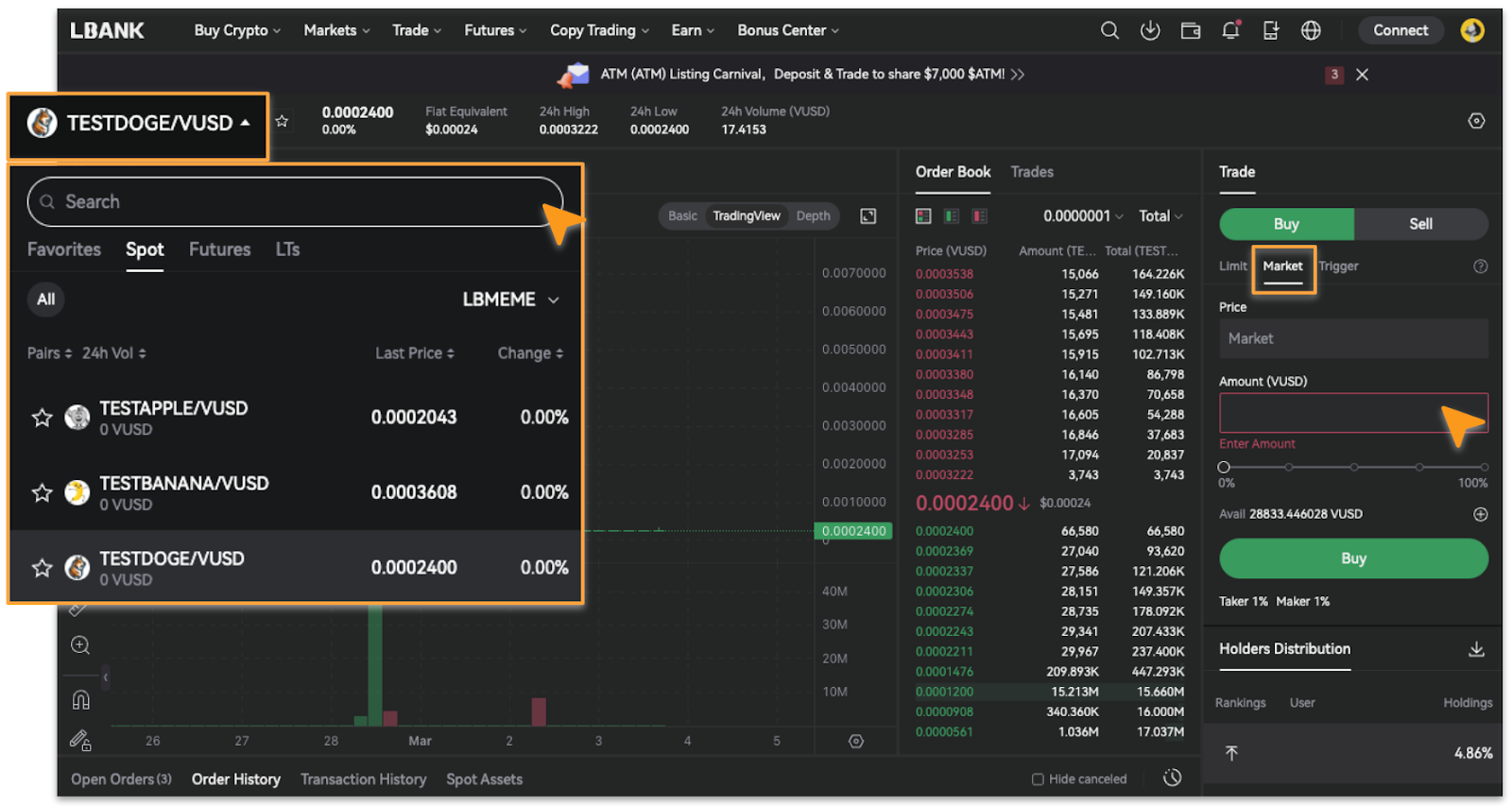Image resolution: width=1512 pixels, height=806 pixels.
Task: Open the Trades tab
Action: click(x=1032, y=172)
